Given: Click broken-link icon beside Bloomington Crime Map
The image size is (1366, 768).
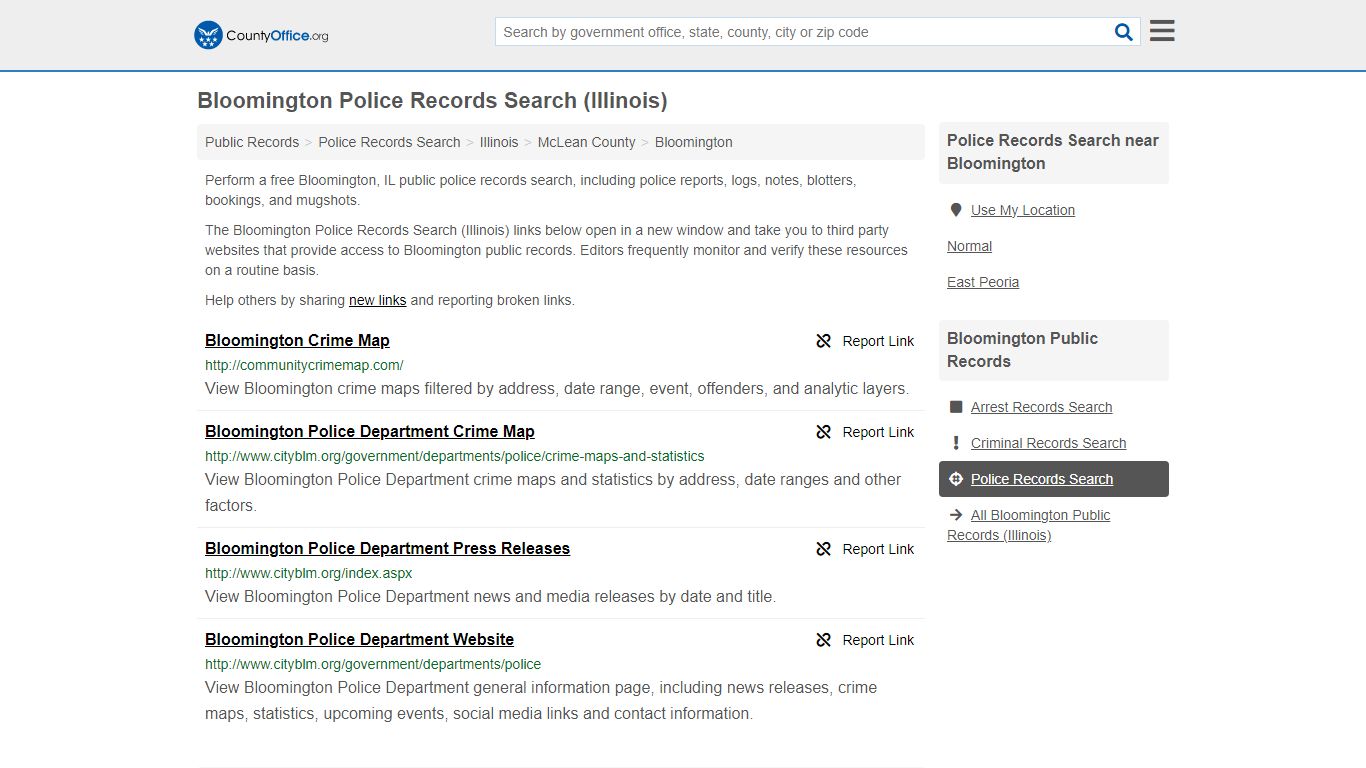Looking at the screenshot, I should 824,341.
